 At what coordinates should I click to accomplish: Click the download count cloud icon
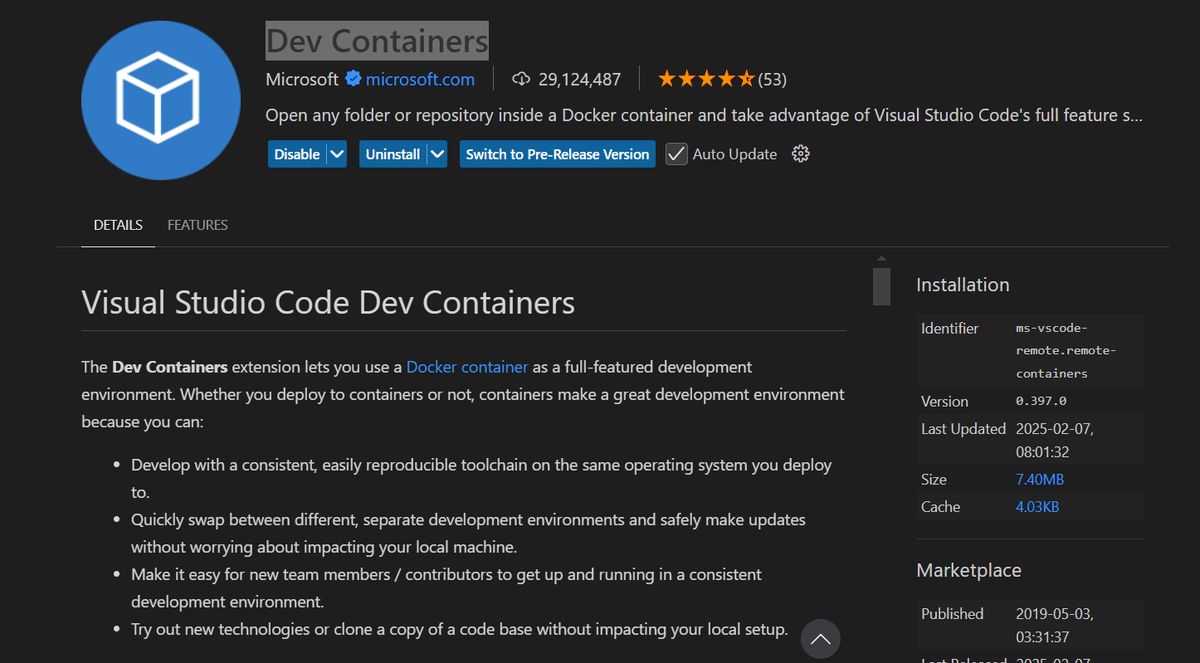point(521,78)
